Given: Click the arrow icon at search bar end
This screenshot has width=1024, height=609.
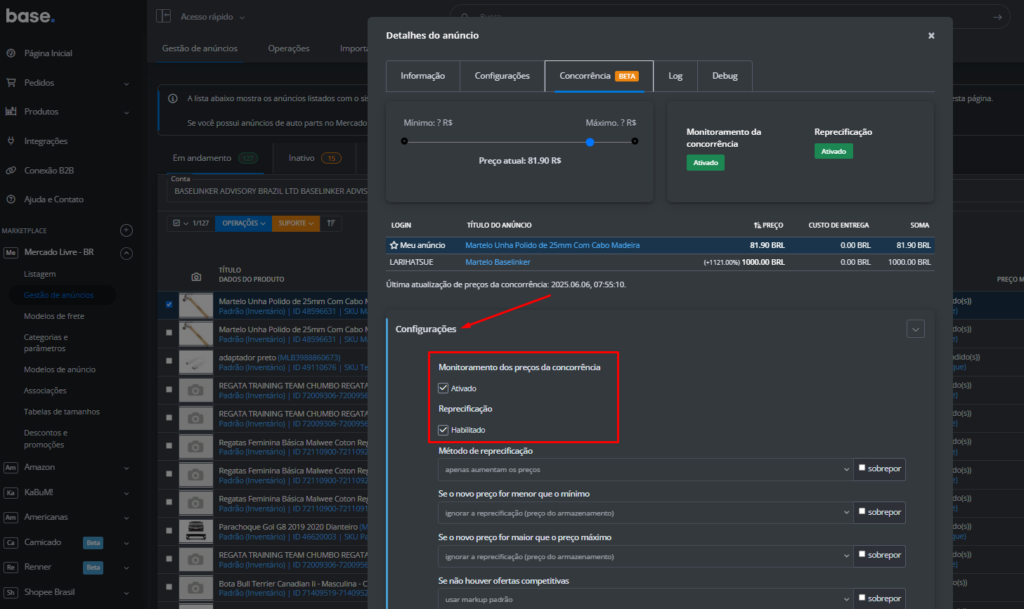Looking at the screenshot, I should (x=997, y=17).
